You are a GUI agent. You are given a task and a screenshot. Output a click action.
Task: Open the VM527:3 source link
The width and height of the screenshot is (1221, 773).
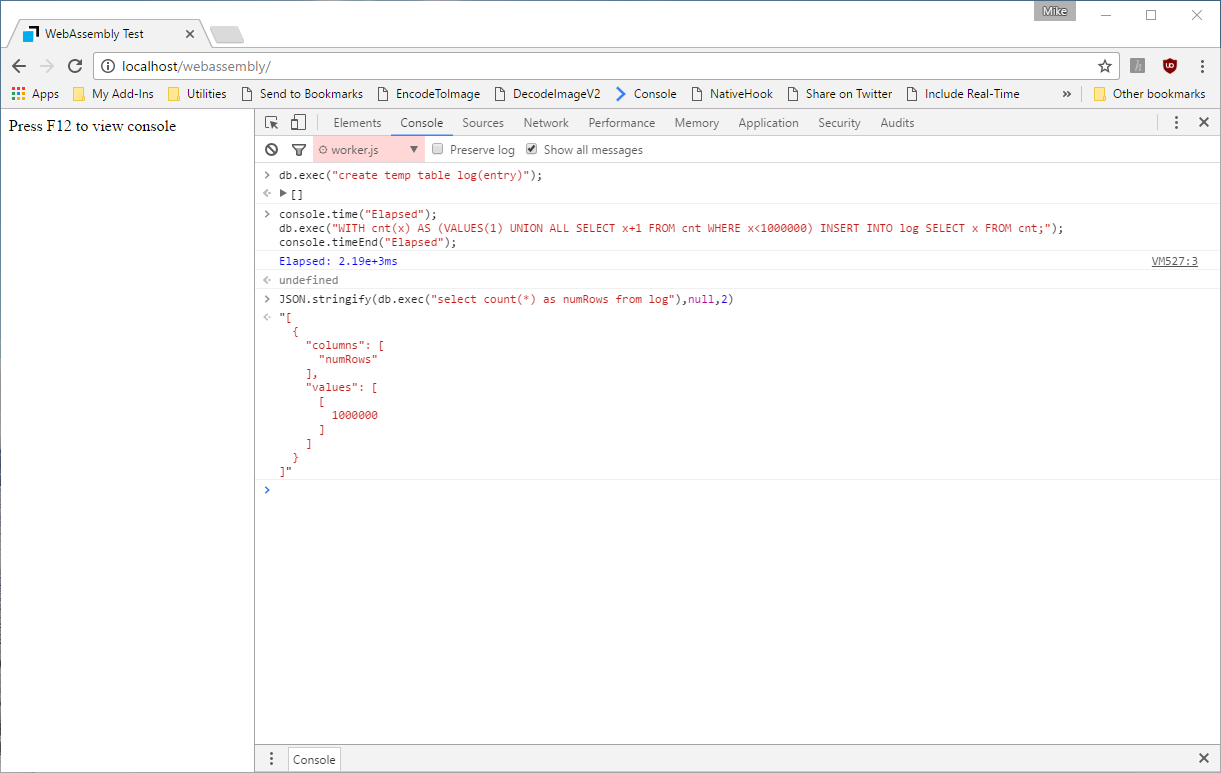[x=1174, y=261]
